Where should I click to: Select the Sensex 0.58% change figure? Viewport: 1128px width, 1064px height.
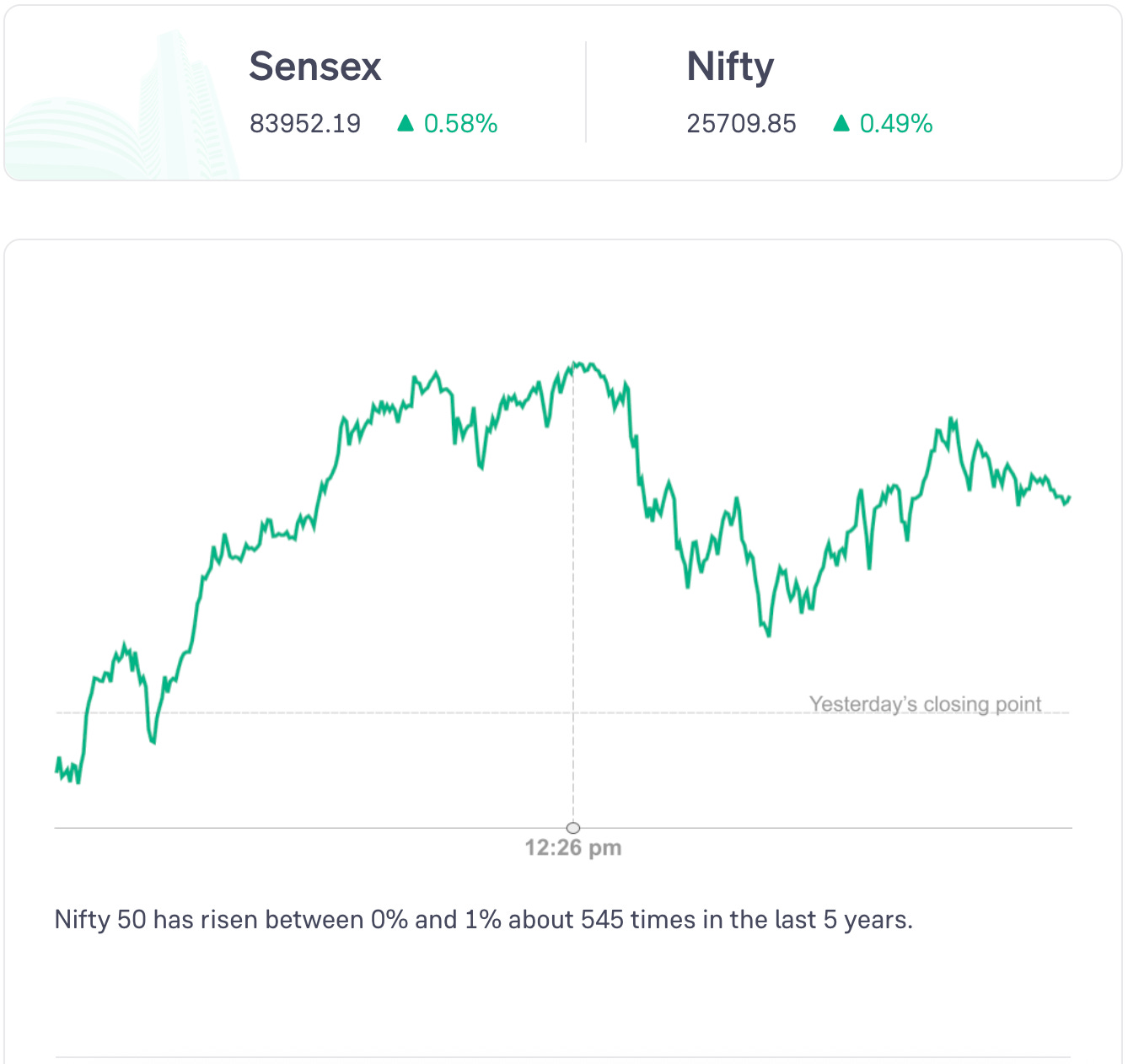click(x=460, y=124)
